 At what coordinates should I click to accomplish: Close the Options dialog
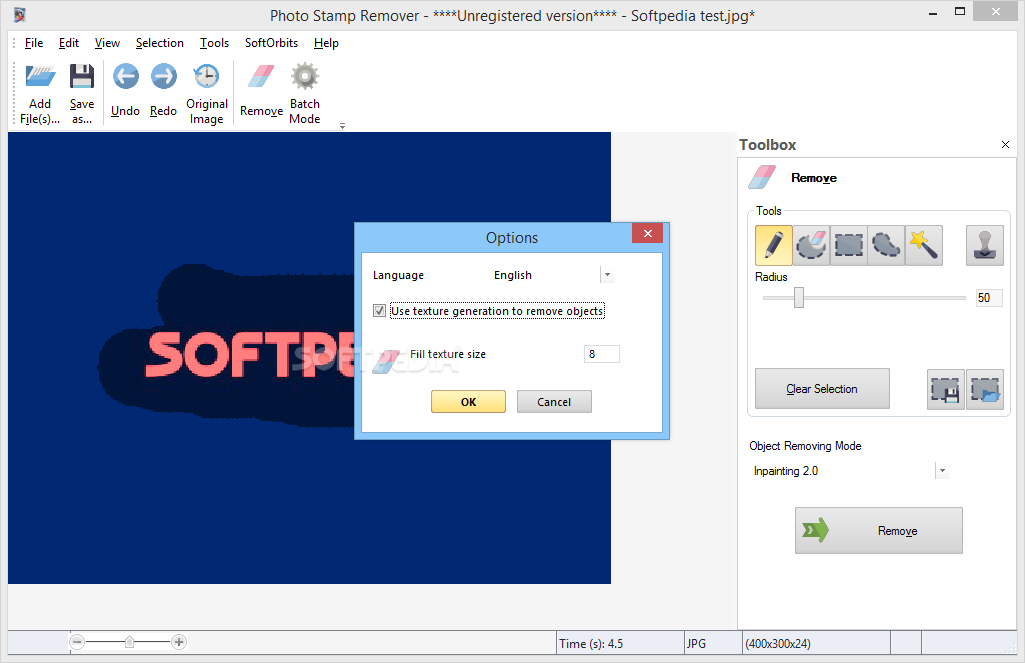tap(647, 233)
